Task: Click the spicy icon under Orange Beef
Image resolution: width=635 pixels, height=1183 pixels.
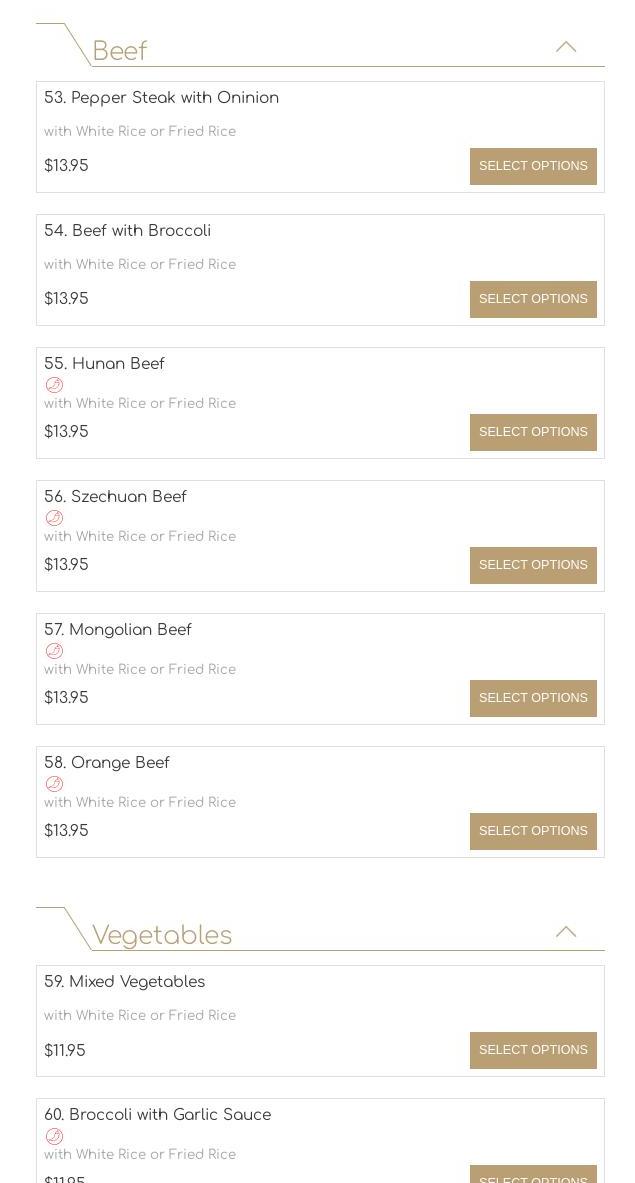Action: coord(54,784)
